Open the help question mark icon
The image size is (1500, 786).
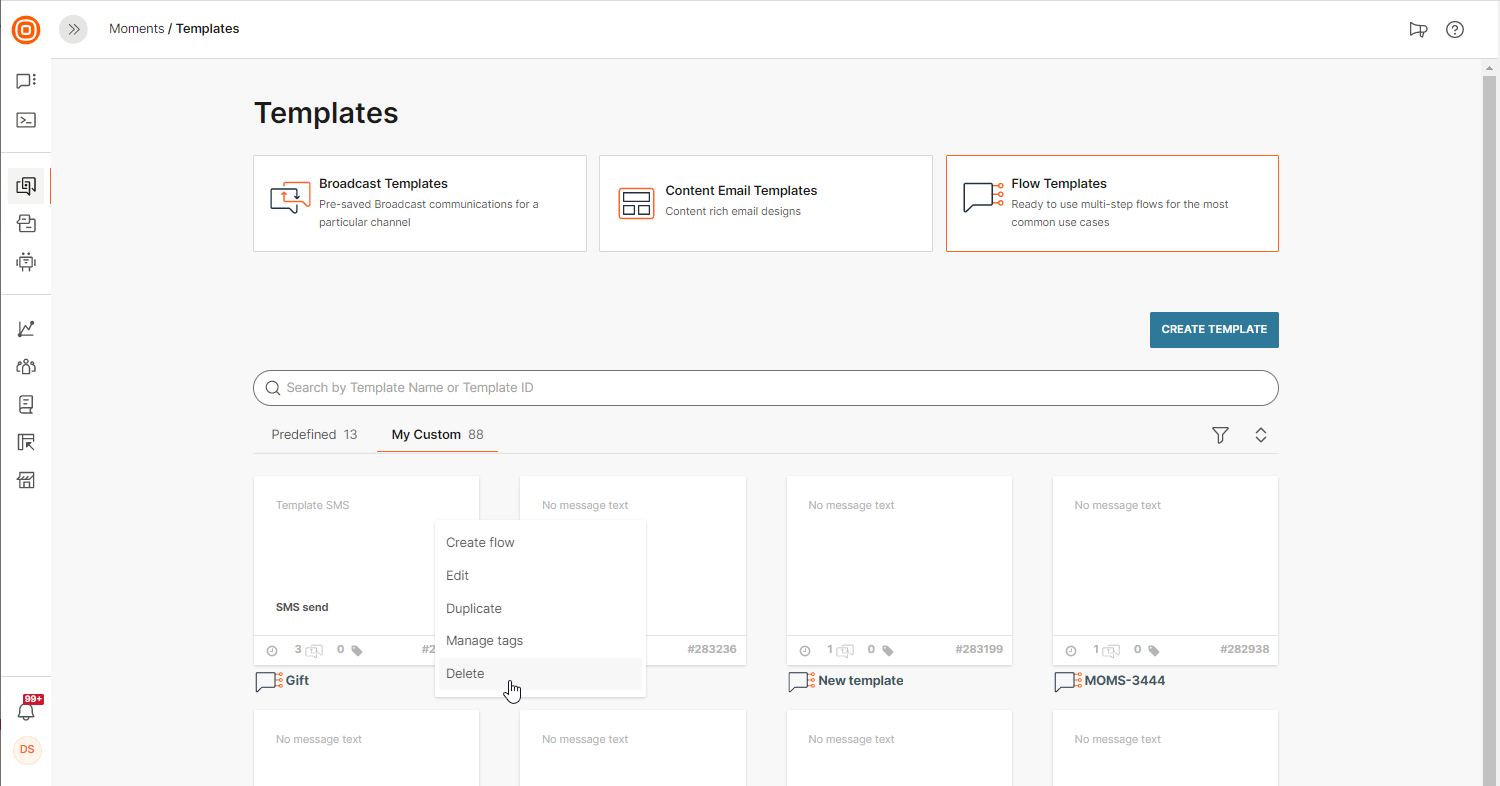1455,29
